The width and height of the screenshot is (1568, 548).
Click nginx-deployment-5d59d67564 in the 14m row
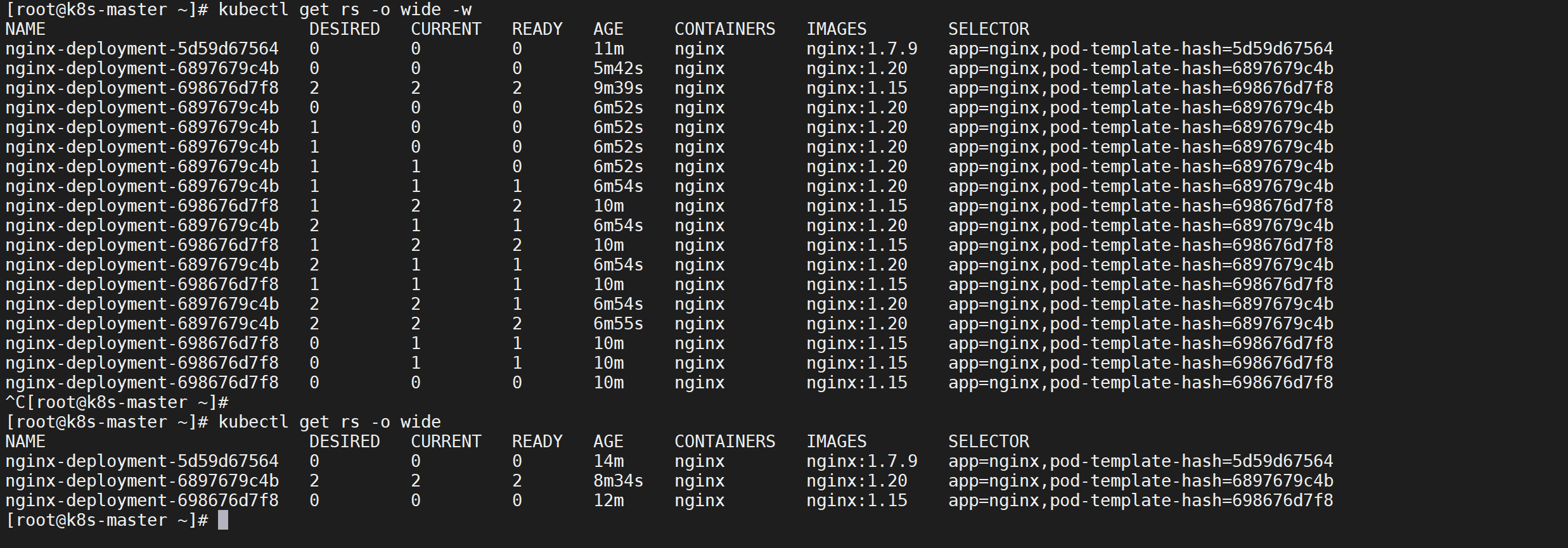(142, 461)
